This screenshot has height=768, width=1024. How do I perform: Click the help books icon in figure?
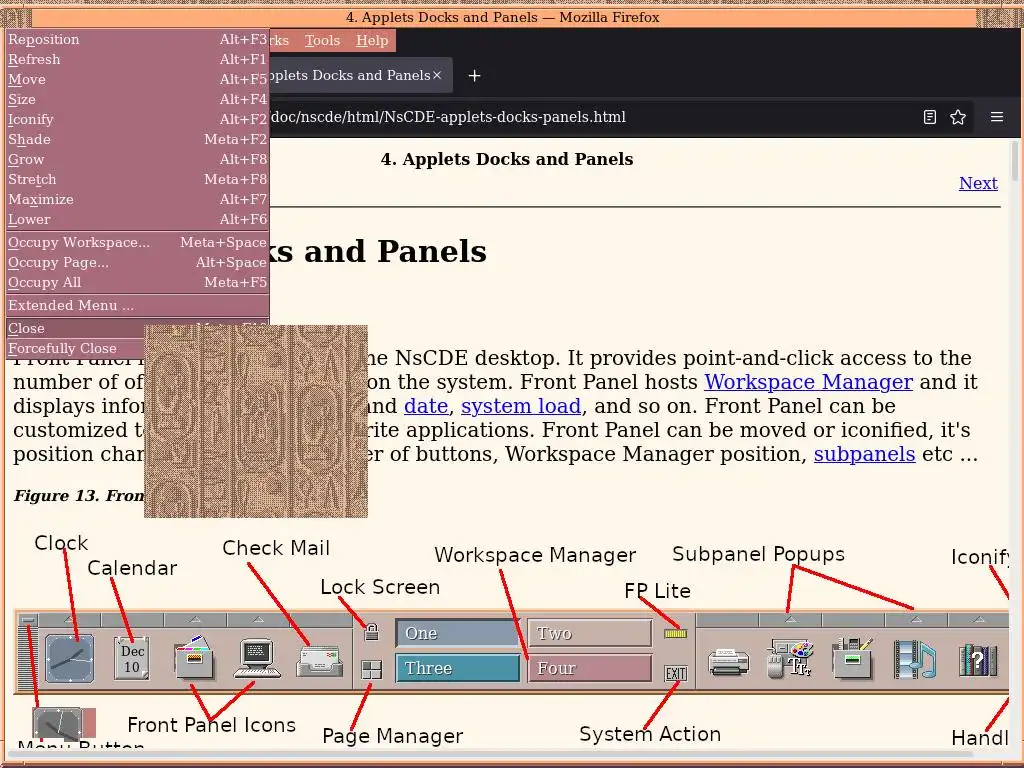coord(978,660)
